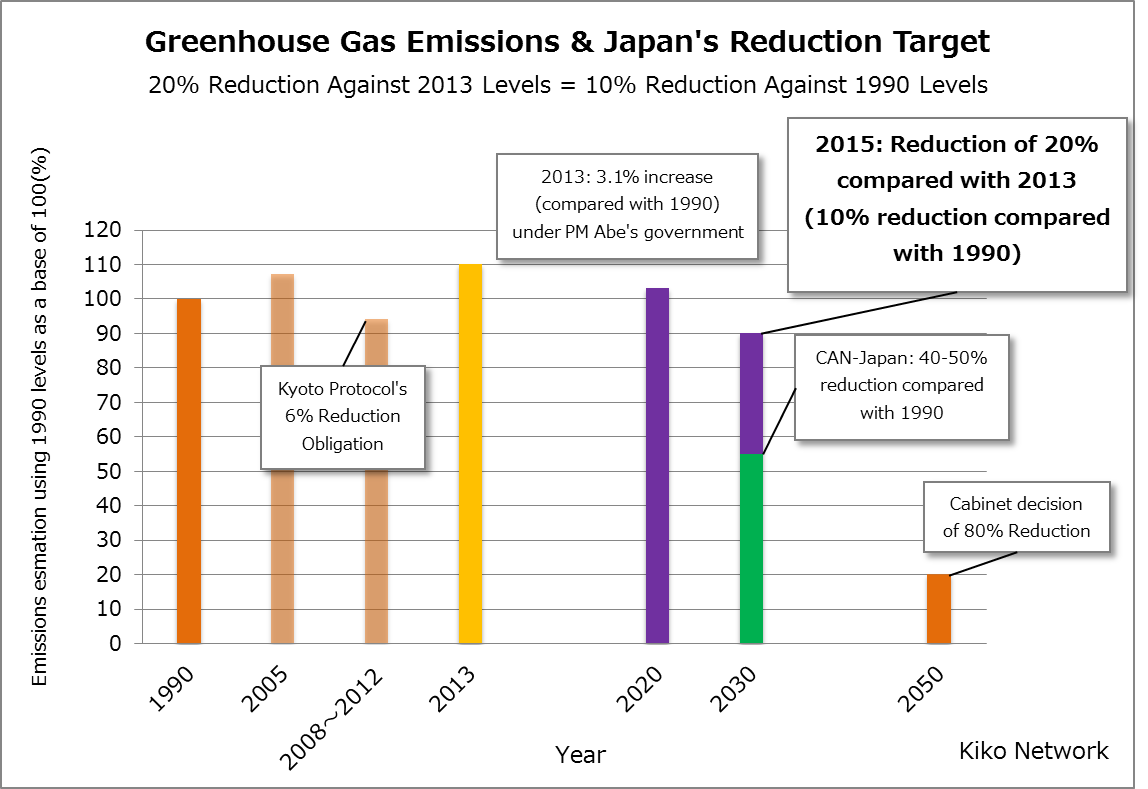Viewport: 1148px width, 789px height.
Task: Click the 'Kyoto Protocol's 6% Reduction Obligation' callout
Action: (343, 417)
